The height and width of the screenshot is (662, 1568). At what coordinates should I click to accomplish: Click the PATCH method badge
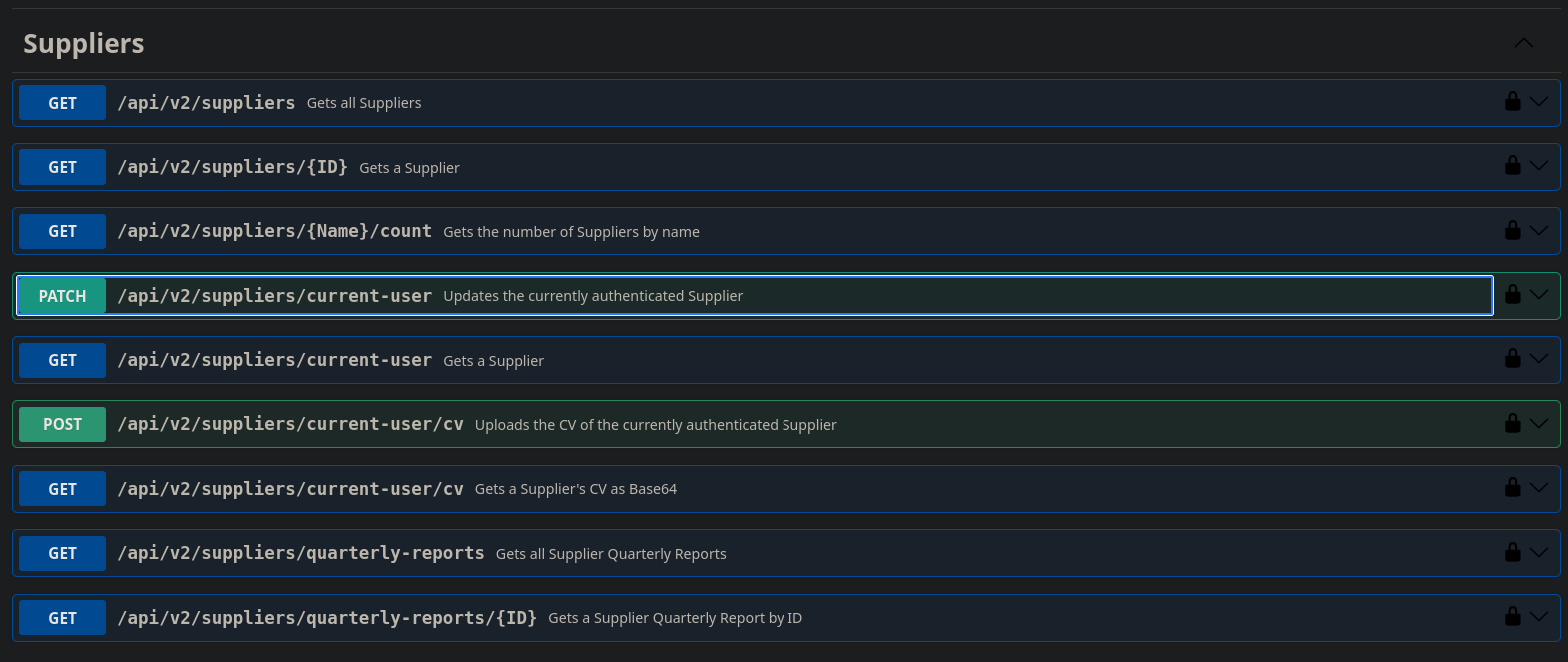tap(62, 296)
